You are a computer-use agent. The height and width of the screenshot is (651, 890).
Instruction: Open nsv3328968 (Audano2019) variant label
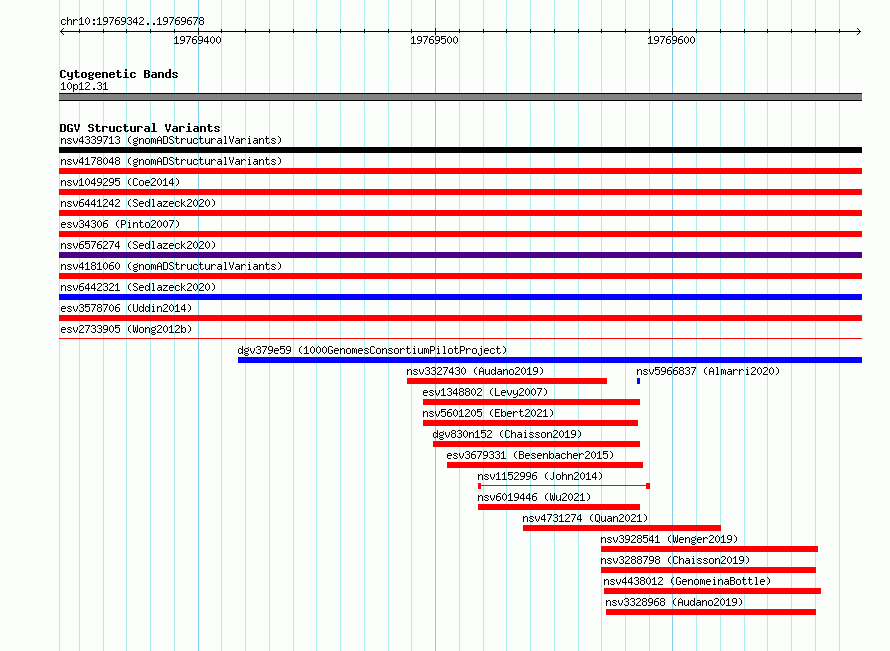[674, 602]
